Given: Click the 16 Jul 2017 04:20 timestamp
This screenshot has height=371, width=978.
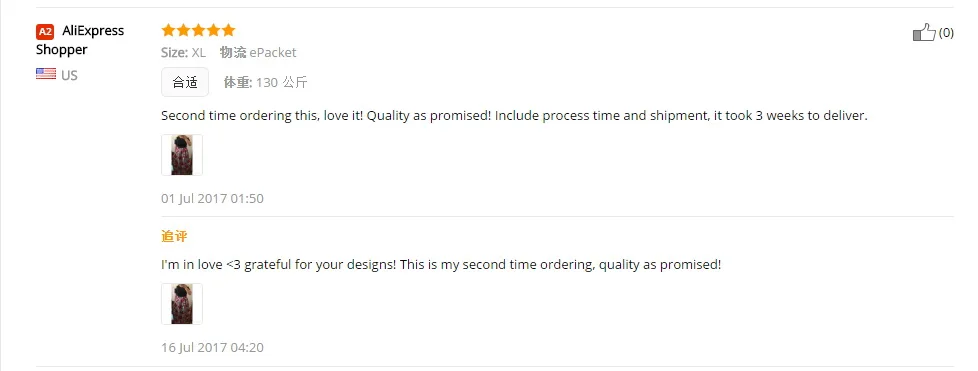Looking at the screenshot, I should pyautogui.click(x=212, y=347).
